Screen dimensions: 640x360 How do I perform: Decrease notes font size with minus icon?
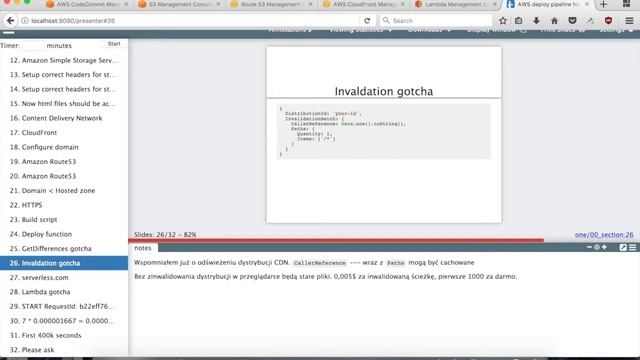click(x=589, y=247)
